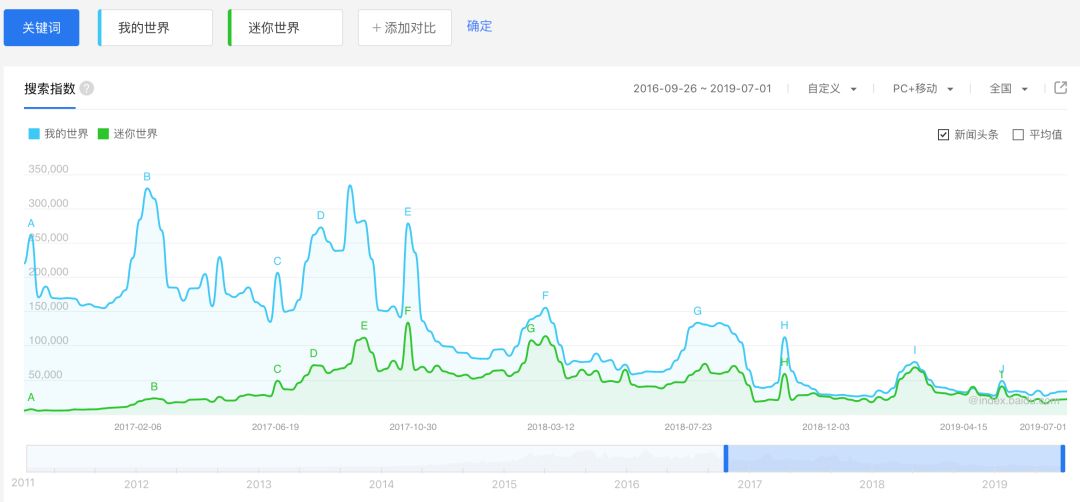Click the 2014 label on overview timeline

[x=382, y=484]
